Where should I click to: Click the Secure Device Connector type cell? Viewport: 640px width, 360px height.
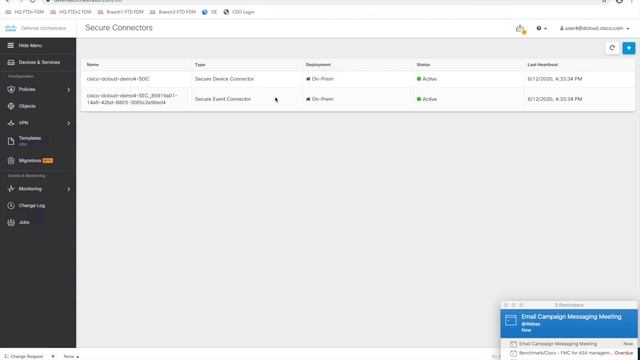(224, 79)
